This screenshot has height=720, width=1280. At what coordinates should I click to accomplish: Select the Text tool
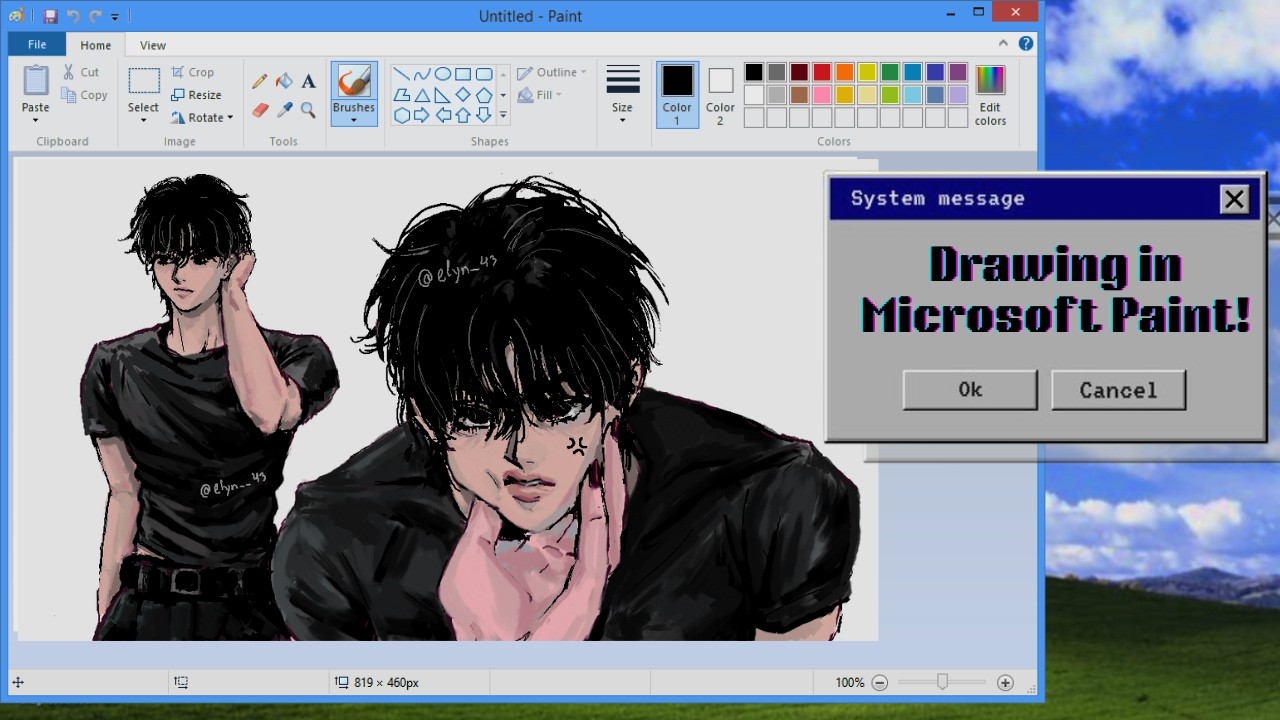(308, 81)
